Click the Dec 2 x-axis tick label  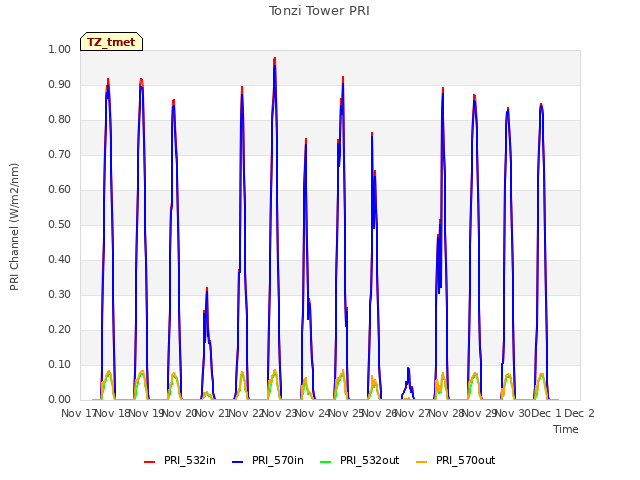tap(579, 413)
